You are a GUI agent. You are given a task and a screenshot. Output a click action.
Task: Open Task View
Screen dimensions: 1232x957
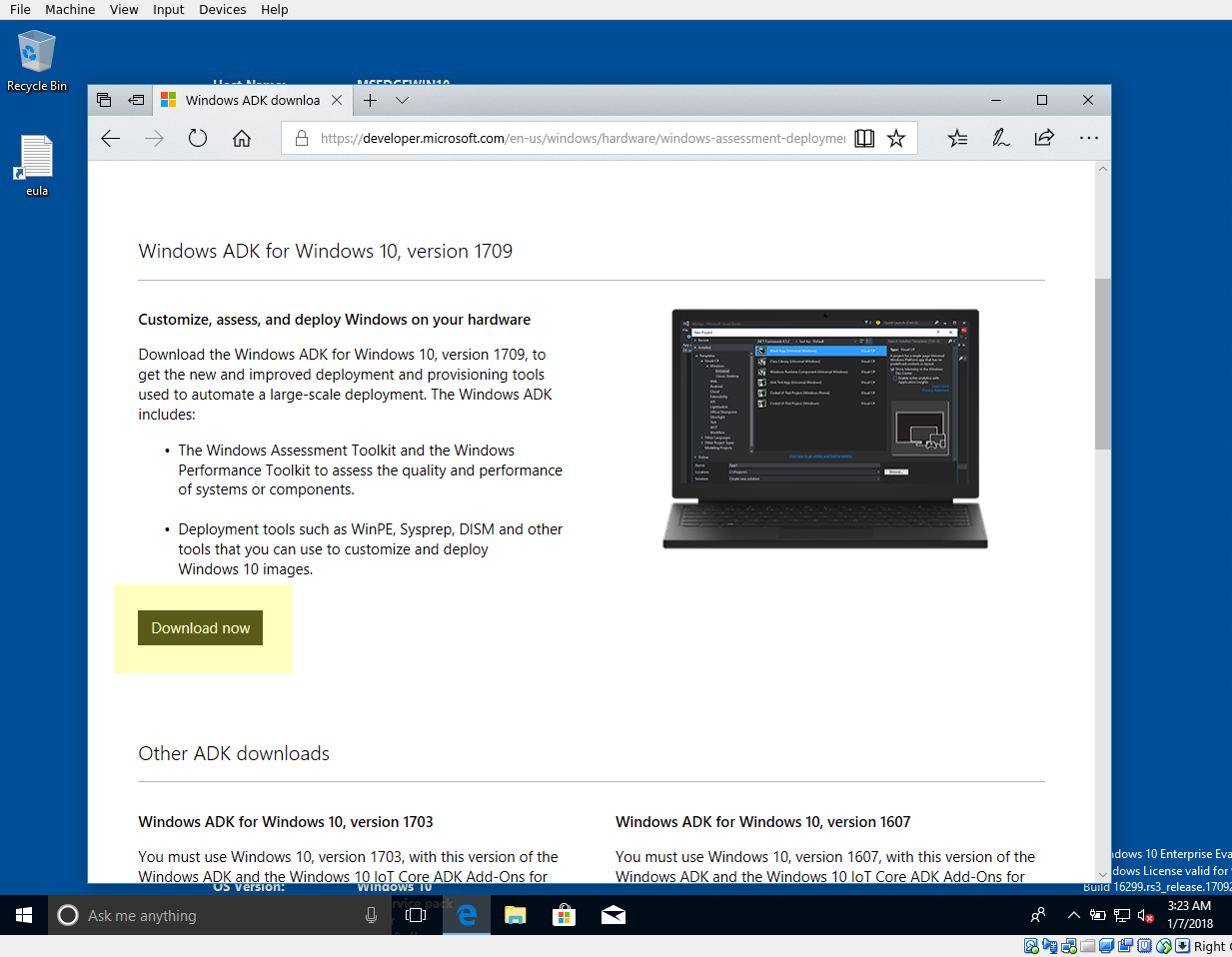[417, 915]
